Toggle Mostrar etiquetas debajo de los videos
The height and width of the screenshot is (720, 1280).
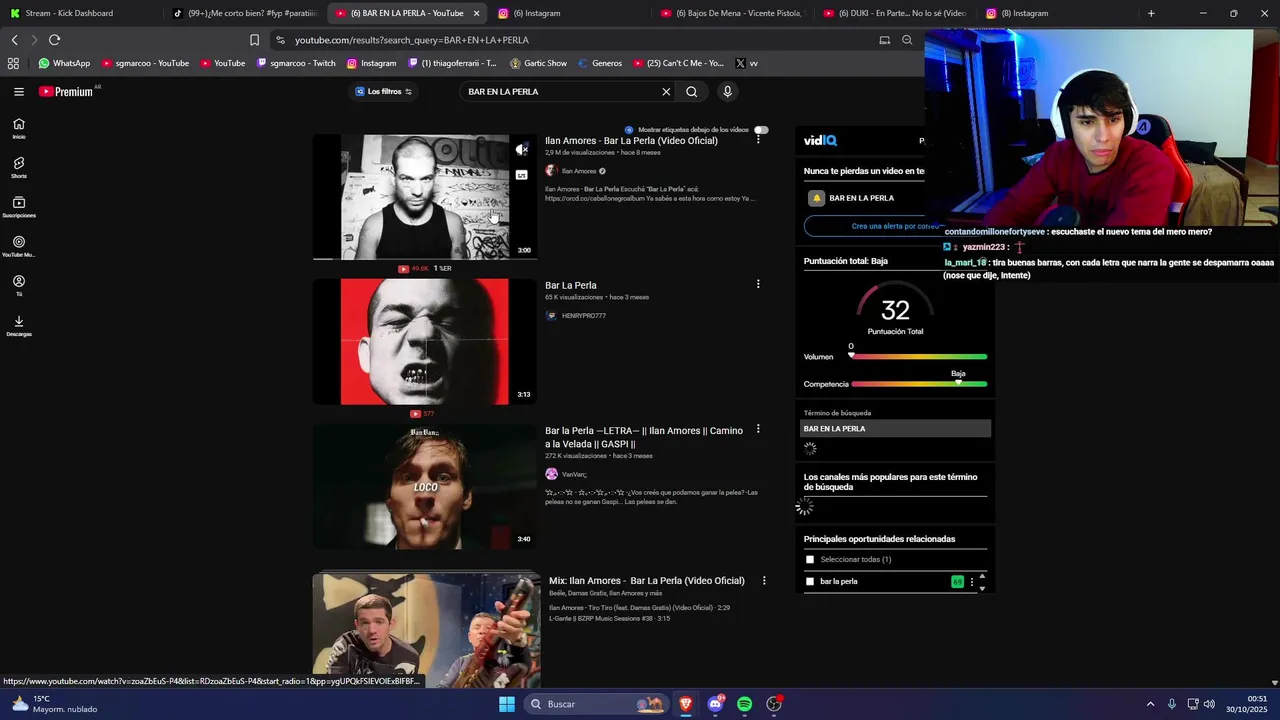tap(761, 130)
